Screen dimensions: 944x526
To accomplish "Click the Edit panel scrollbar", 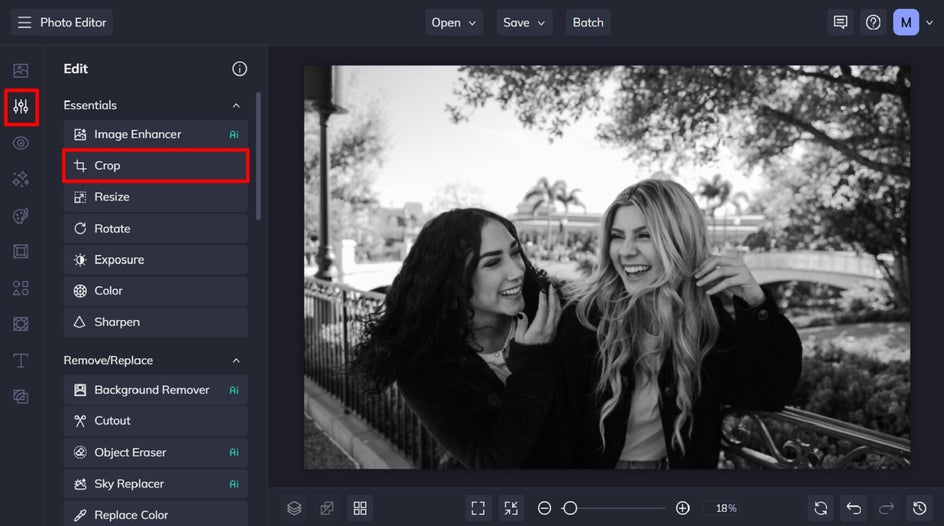I will pos(258,156).
